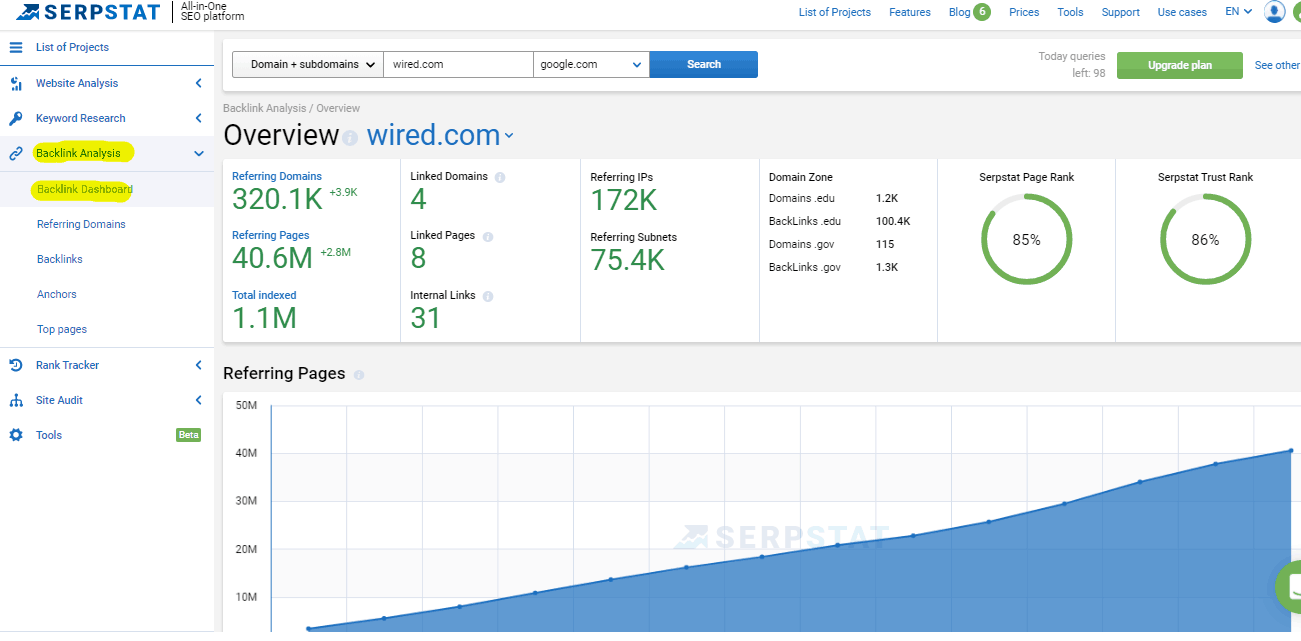
Task: Click the last data point on Referring Pages chart
Action: point(1291,450)
